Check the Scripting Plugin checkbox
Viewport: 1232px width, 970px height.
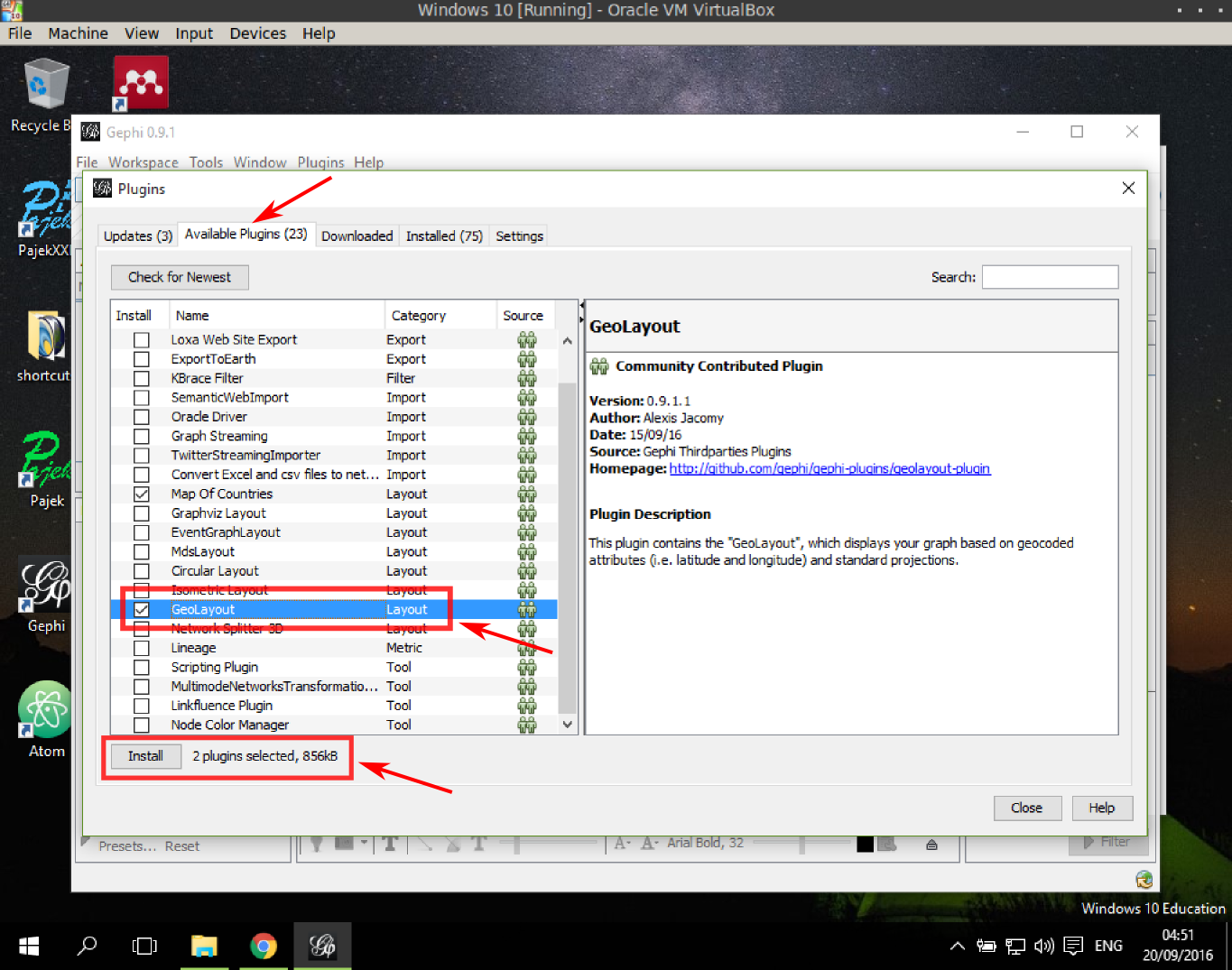tap(142, 668)
